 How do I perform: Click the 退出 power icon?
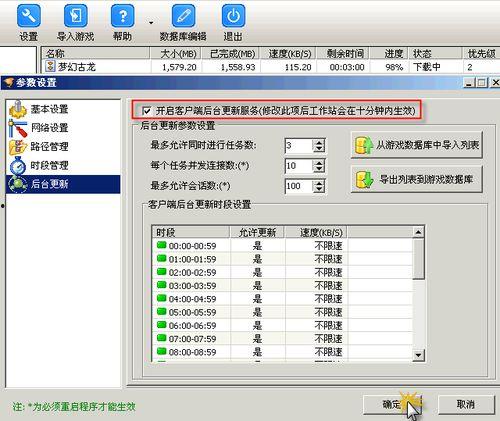tap(233, 15)
